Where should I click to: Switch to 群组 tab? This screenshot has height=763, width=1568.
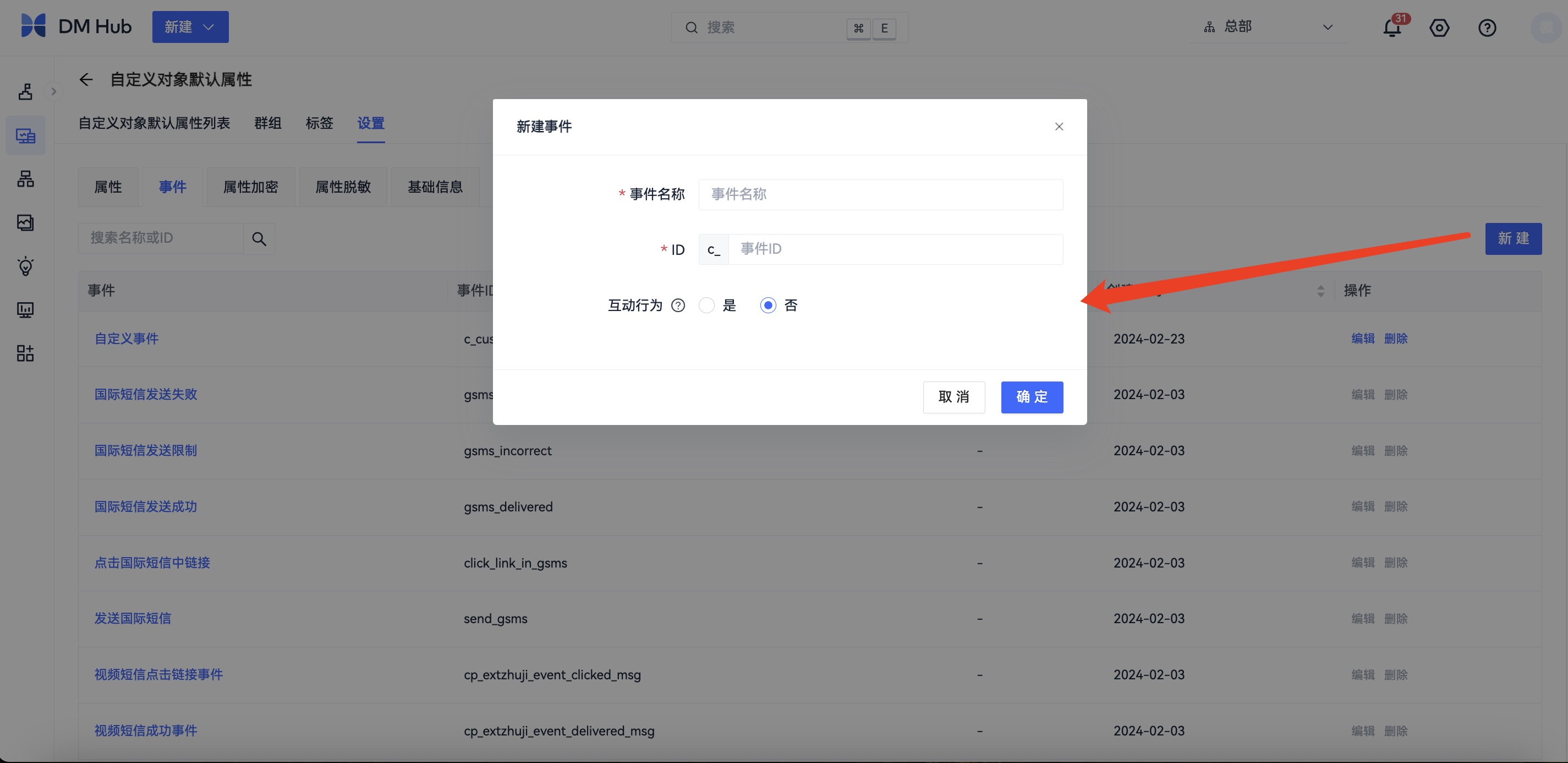[268, 123]
